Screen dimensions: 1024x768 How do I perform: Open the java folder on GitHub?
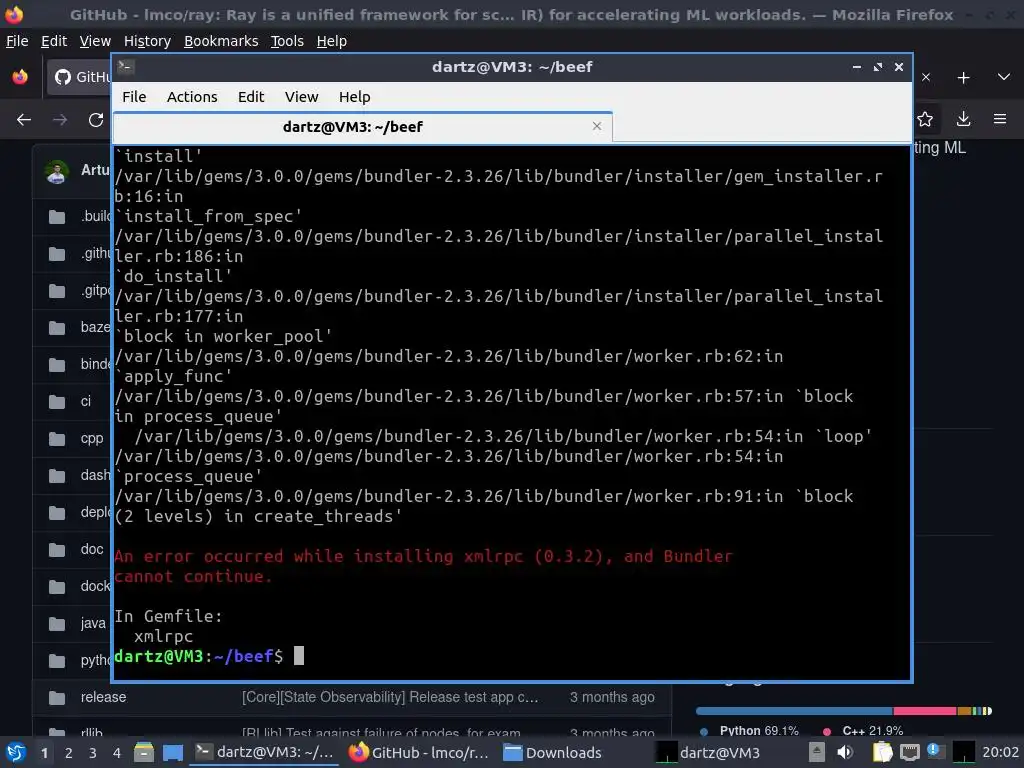click(93, 624)
